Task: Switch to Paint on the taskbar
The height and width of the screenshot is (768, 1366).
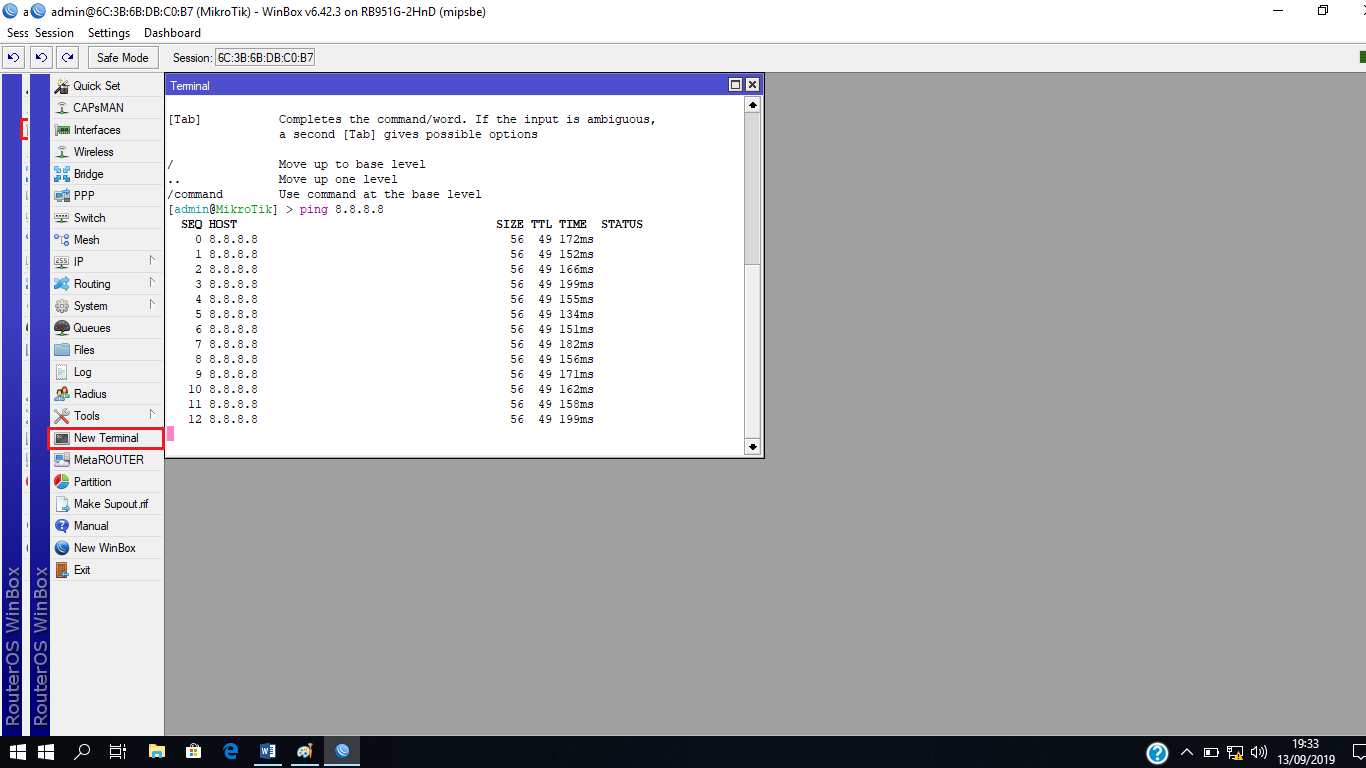Action: click(305, 752)
